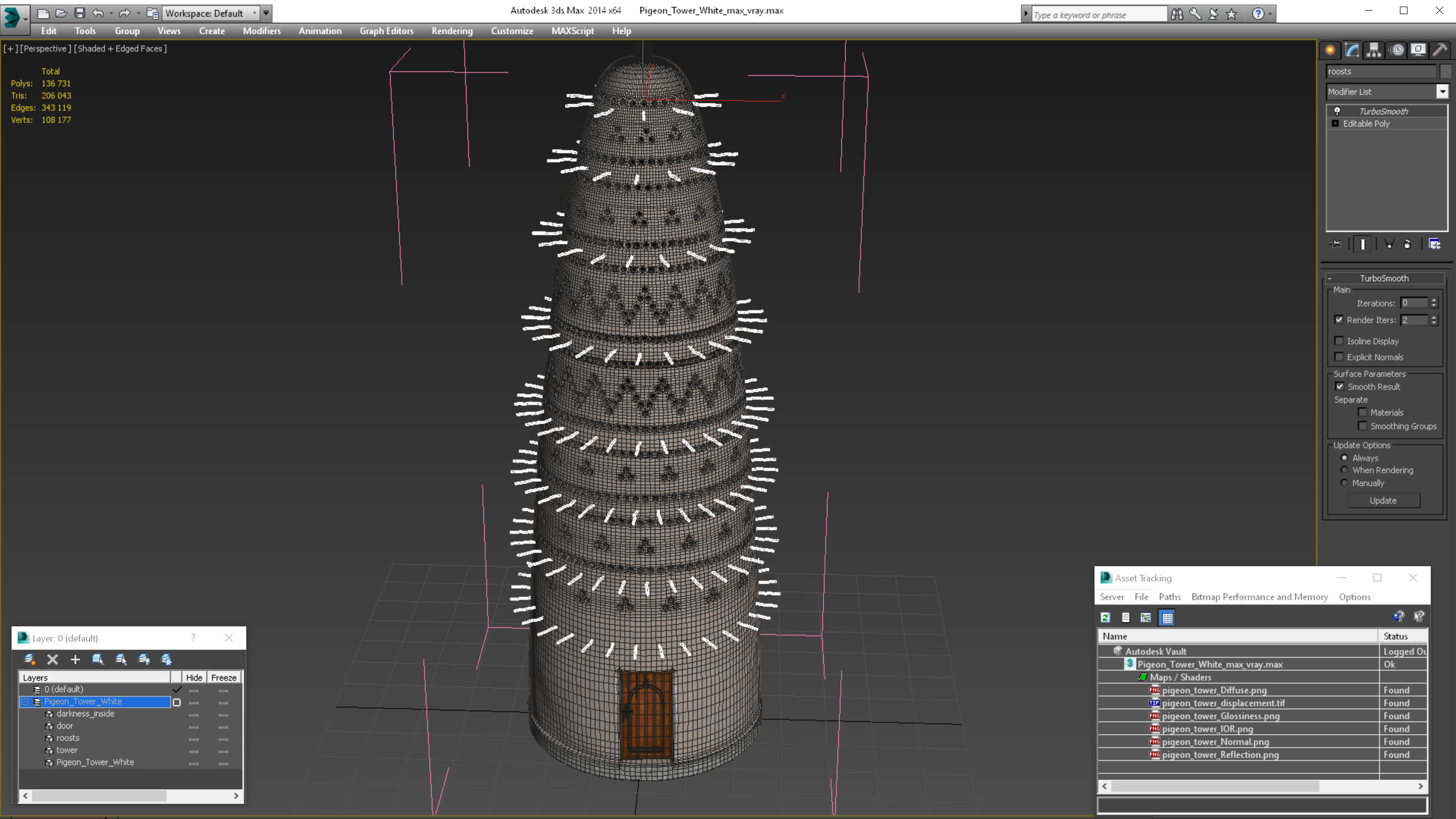Increase TurboSmooth Iterations spinner
The width and height of the screenshot is (1456, 819).
1434,300
